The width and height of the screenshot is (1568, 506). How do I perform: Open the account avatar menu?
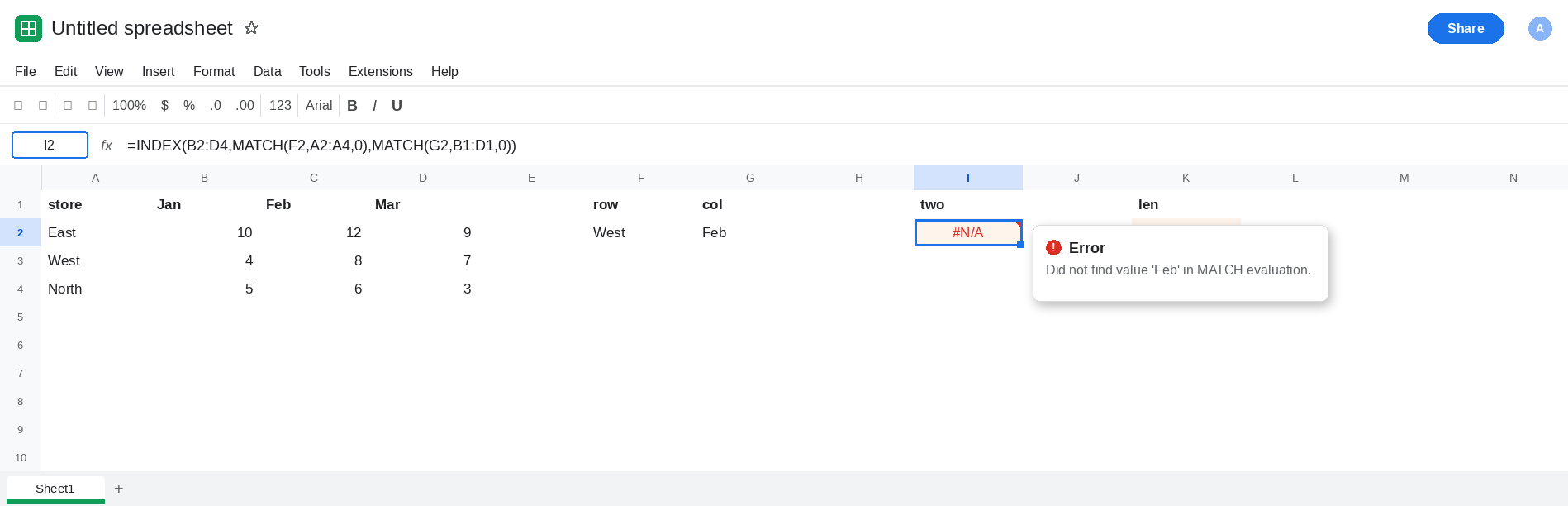[x=1540, y=28]
